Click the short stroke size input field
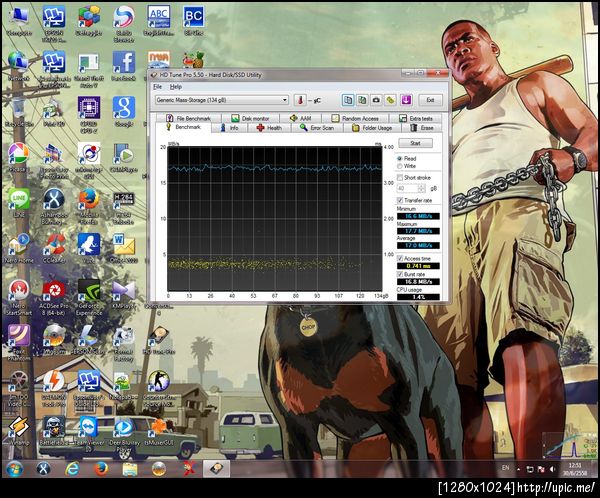 (x=407, y=188)
